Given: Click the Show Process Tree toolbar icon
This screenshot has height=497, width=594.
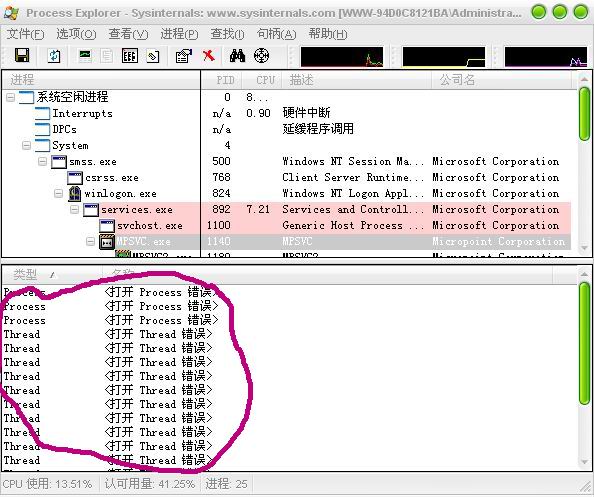Looking at the screenshot, I should [107, 56].
